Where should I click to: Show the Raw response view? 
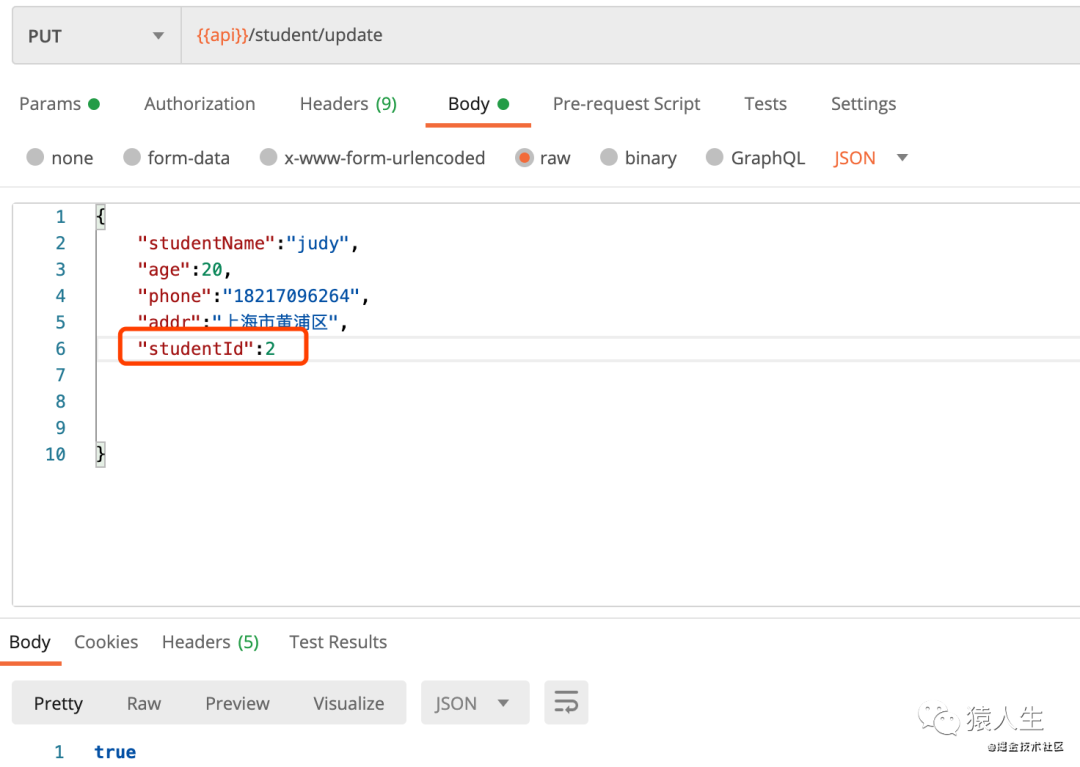point(144,703)
